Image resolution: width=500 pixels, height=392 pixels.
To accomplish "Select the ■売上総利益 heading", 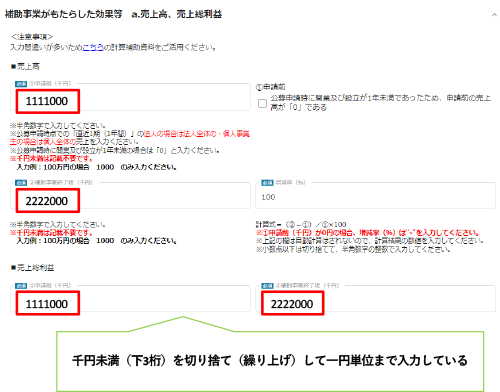I will click(32, 268).
